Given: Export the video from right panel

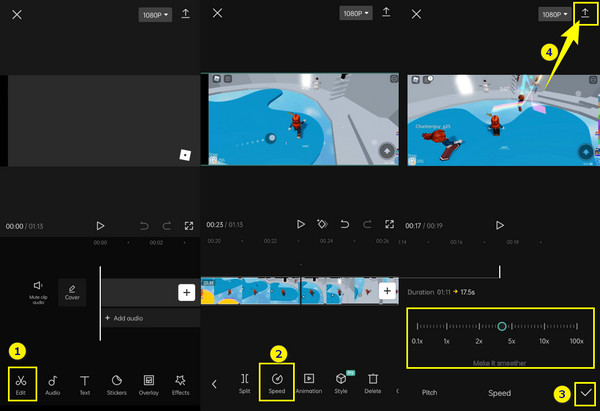Looking at the screenshot, I should point(585,13).
